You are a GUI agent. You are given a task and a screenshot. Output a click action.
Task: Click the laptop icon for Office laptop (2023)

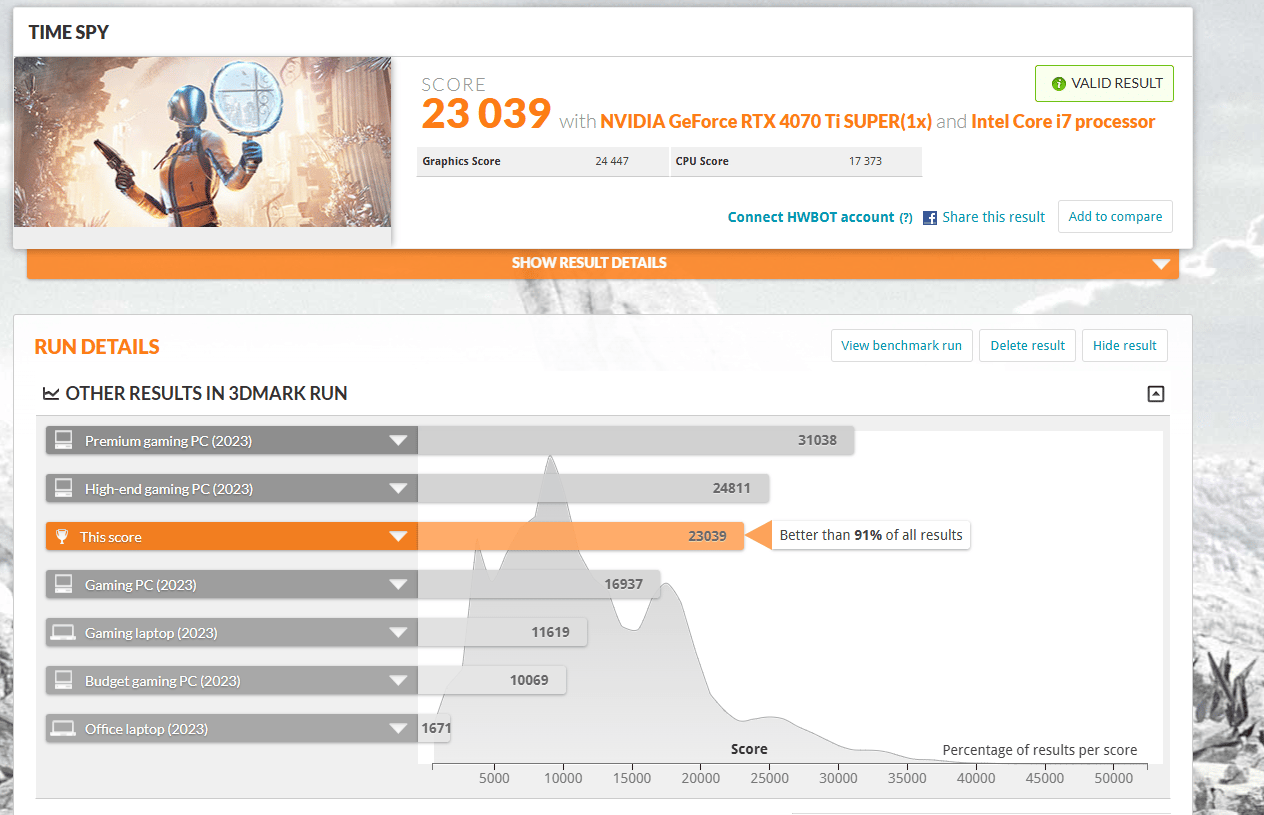click(x=63, y=728)
